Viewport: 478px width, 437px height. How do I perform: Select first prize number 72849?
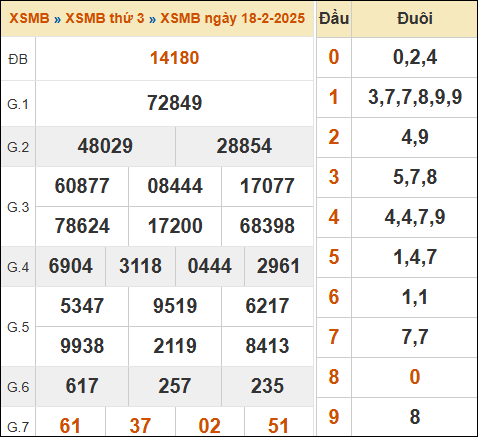tap(174, 103)
